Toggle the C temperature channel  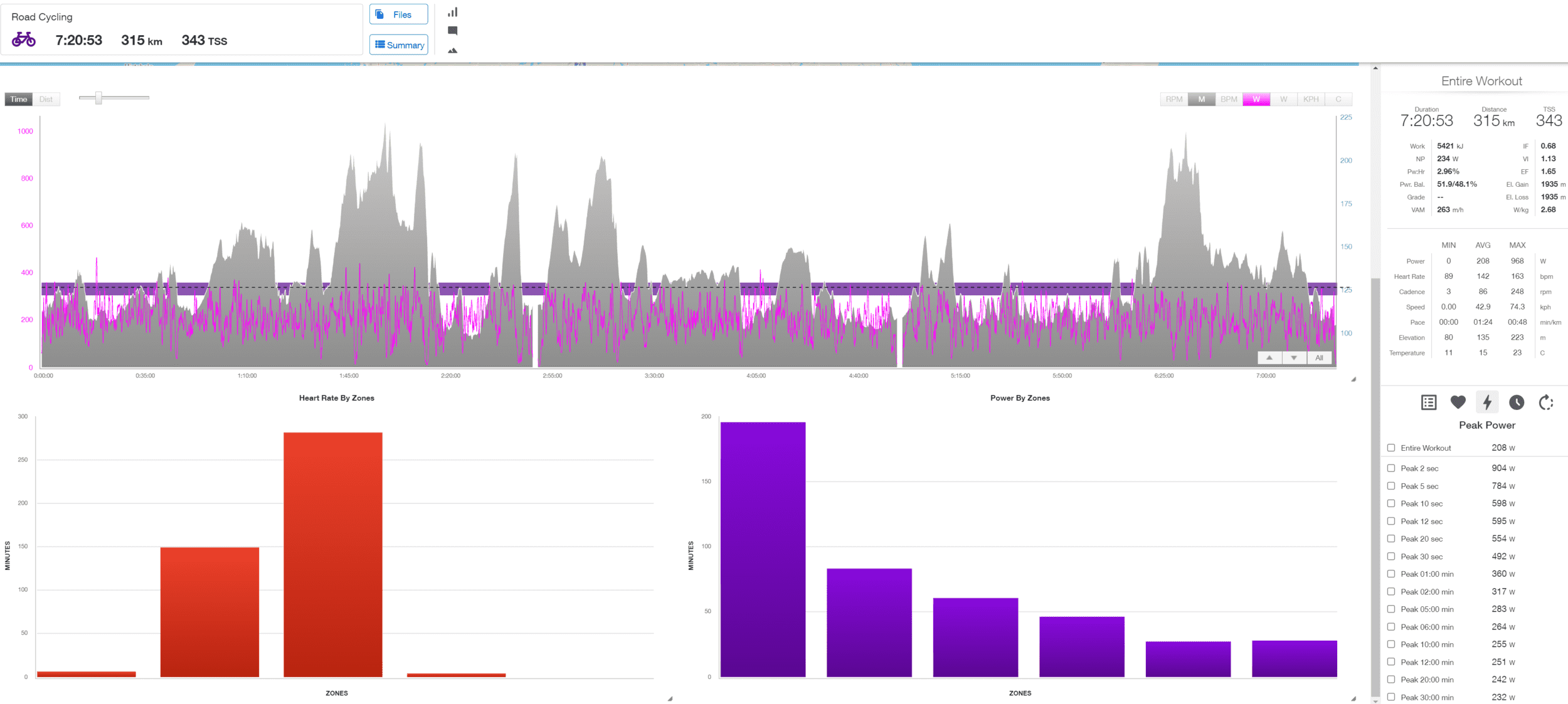point(1338,99)
